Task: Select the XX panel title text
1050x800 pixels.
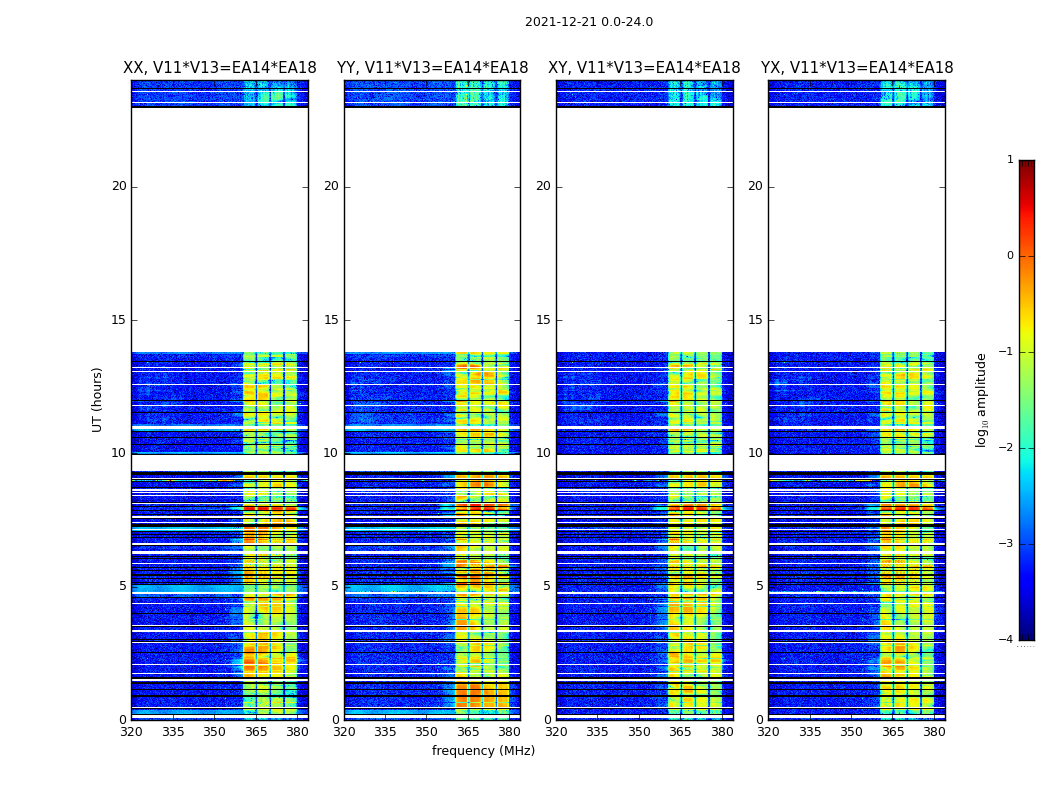Action: (219, 68)
